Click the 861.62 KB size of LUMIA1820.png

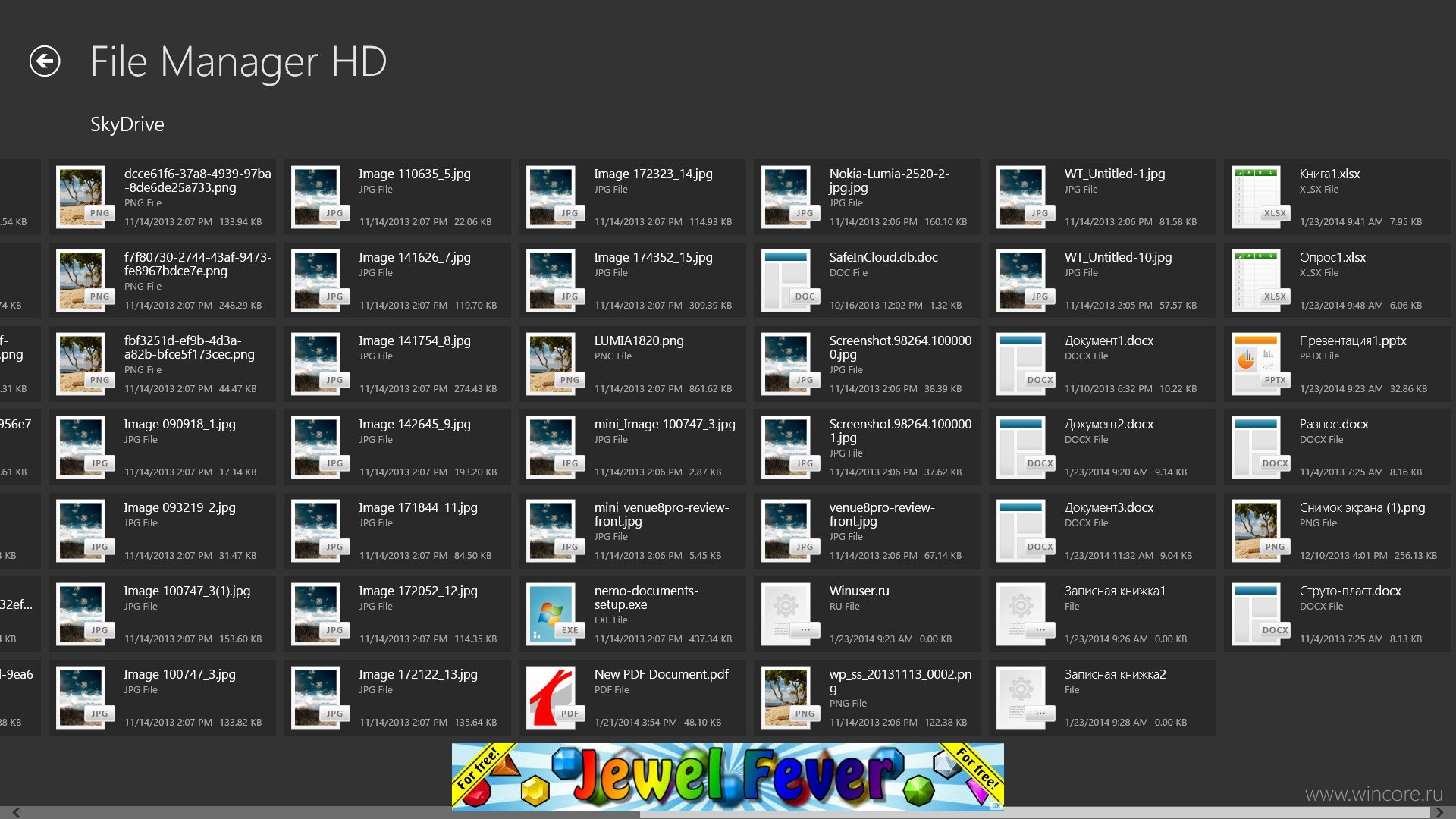[711, 388]
